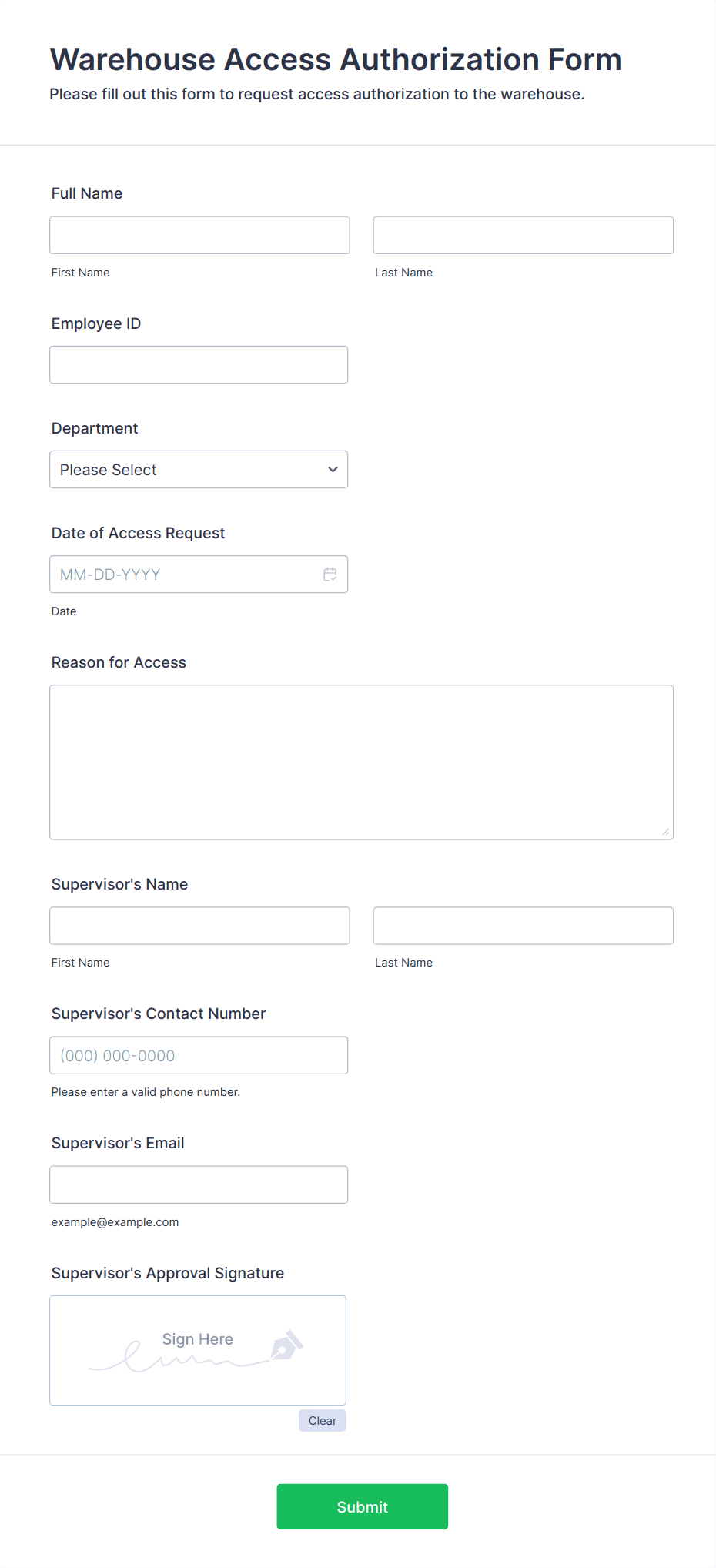Focus the Supervisor's Email input
Viewport: 716px width, 1568px height.
pyautogui.click(x=199, y=1184)
